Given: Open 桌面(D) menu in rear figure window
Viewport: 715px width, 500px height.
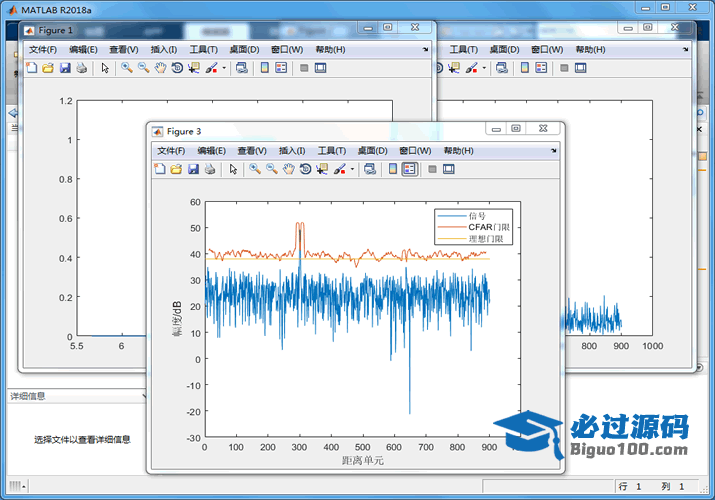Looking at the screenshot, I should click(x=504, y=50).
